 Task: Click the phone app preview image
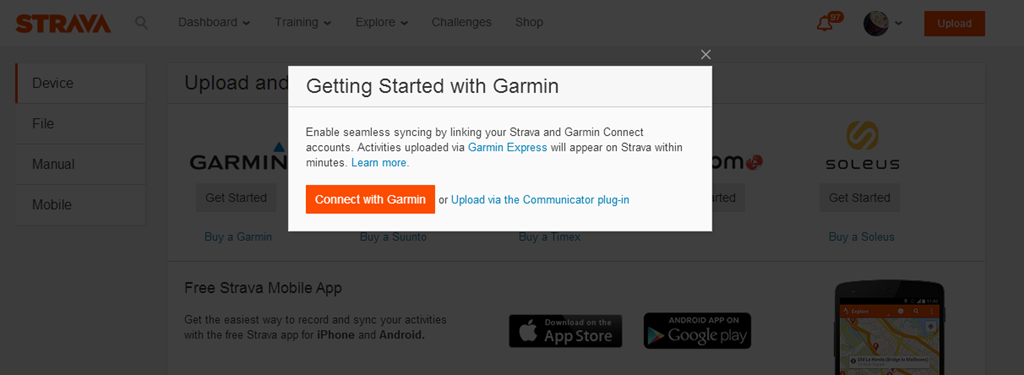[x=890, y=329]
